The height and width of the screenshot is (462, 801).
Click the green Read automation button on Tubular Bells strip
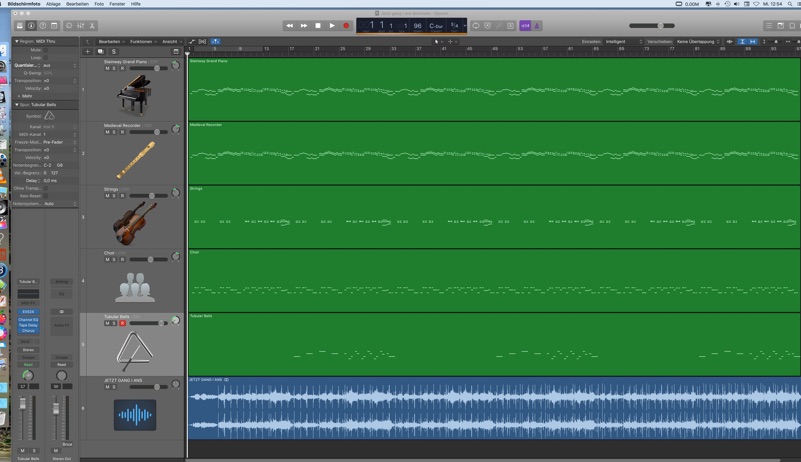[28, 364]
